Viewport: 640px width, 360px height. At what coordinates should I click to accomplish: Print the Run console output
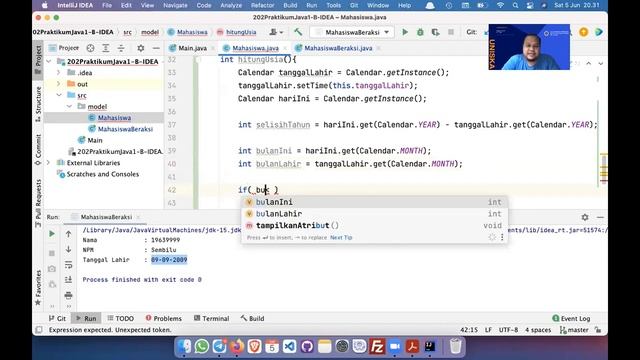(68, 295)
